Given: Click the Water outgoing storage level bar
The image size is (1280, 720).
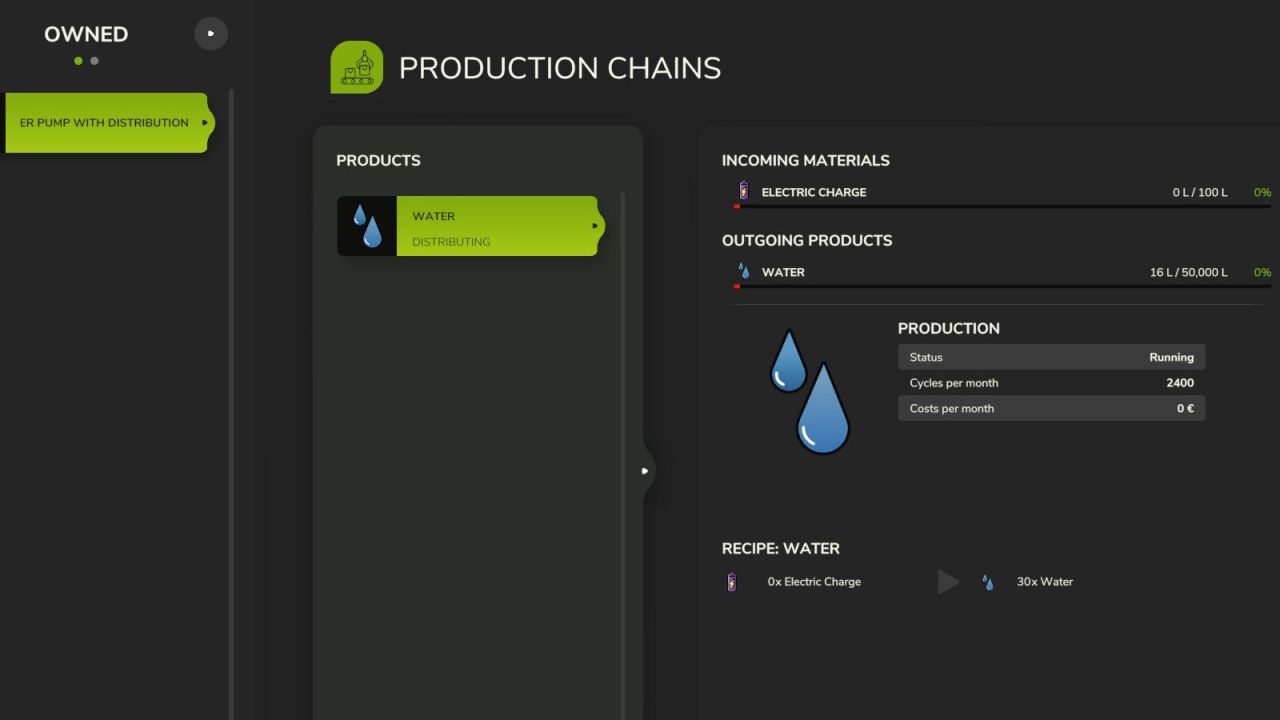Looking at the screenshot, I should coord(1000,286).
